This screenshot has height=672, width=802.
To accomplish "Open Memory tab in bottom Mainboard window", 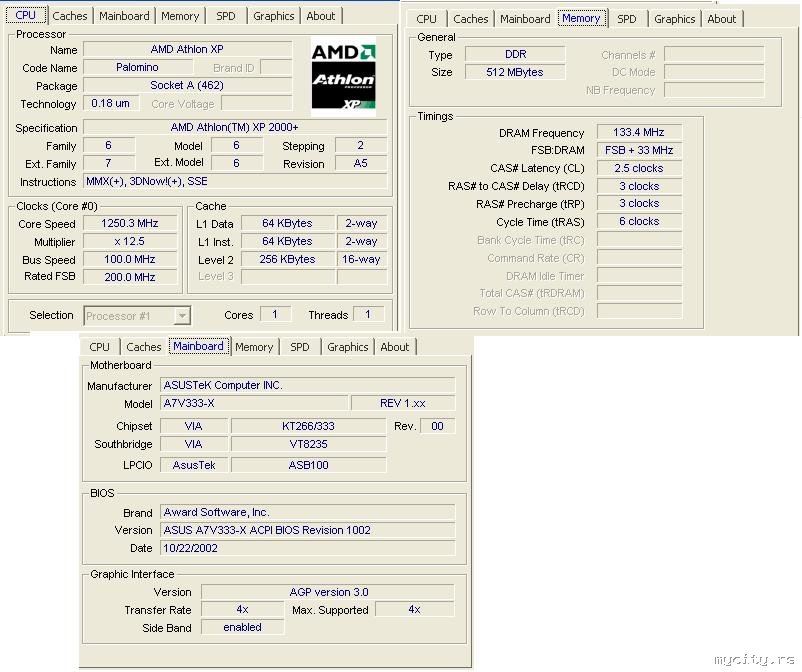I will pyautogui.click(x=254, y=347).
